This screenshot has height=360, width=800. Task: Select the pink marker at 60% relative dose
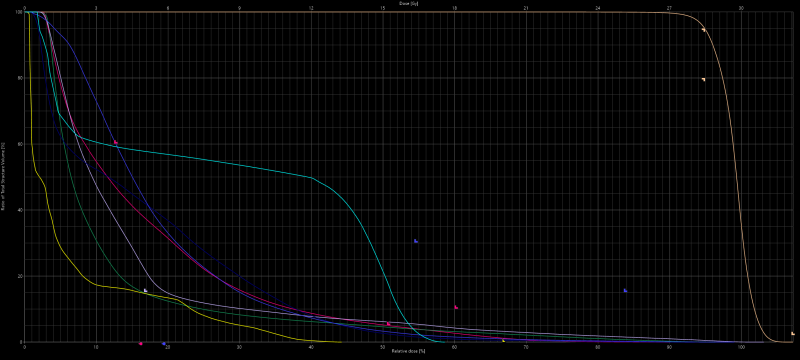coord(456,307)
